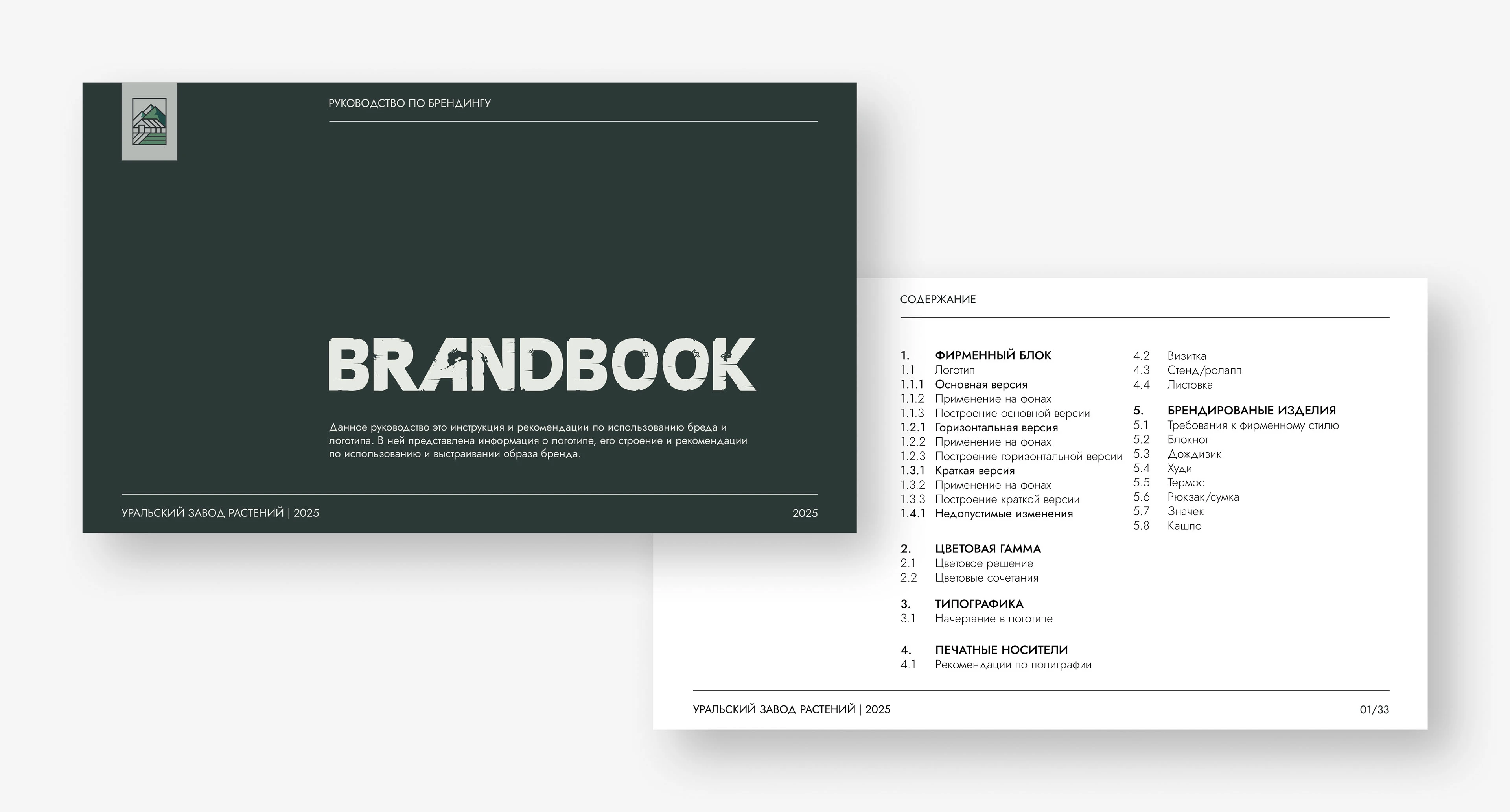
Task: Select '3.1 Начертание в логотипе' entry
Action: tap(976, 619)
